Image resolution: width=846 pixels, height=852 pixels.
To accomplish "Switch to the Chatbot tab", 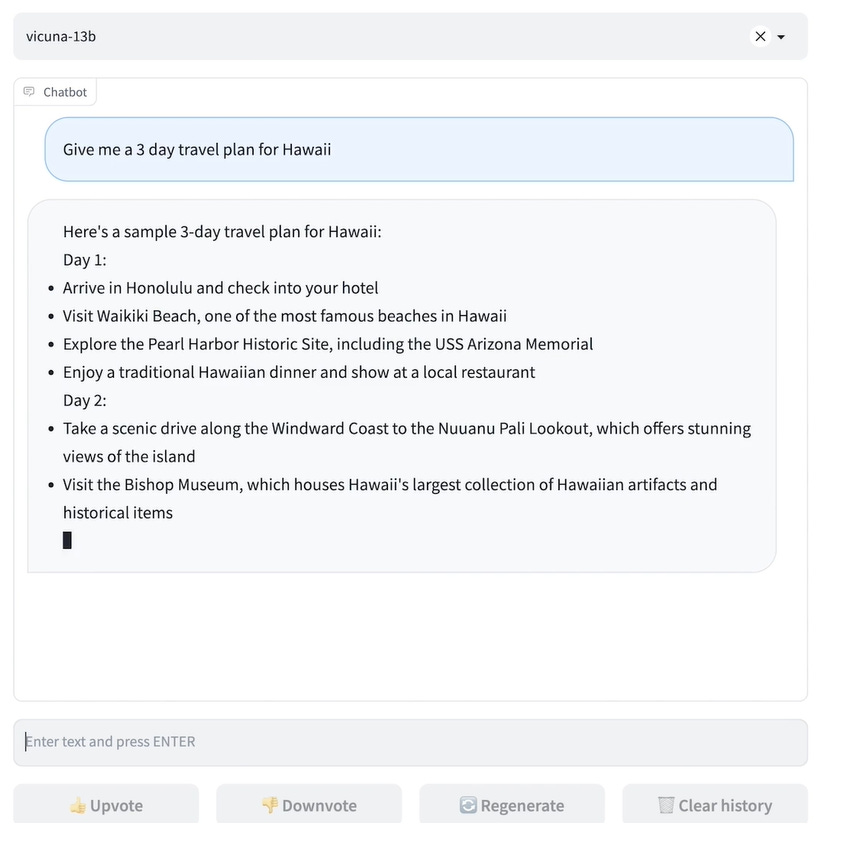I will coord(55,91).
